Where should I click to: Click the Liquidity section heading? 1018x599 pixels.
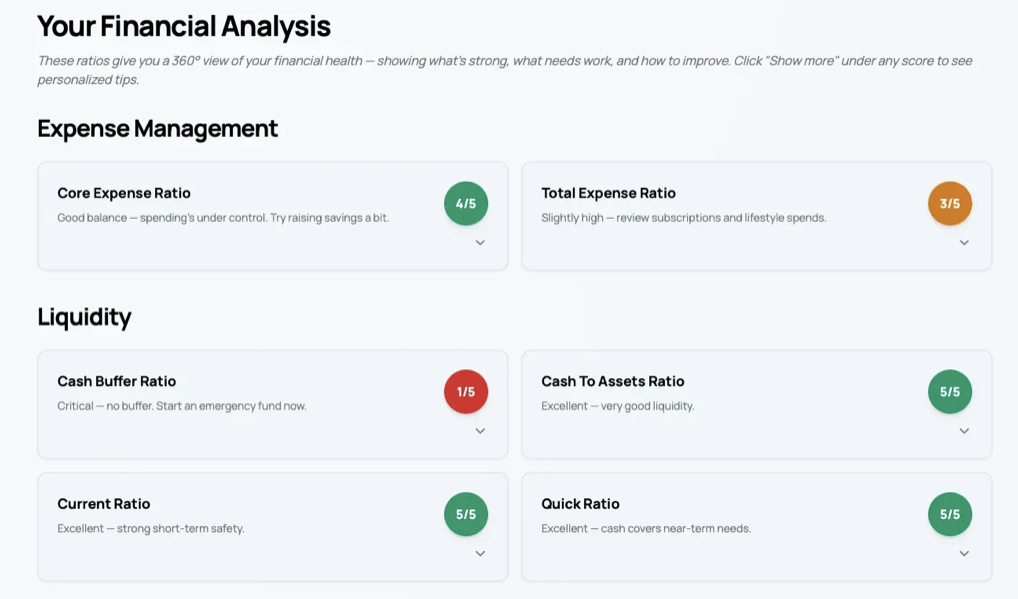(84, 317)
